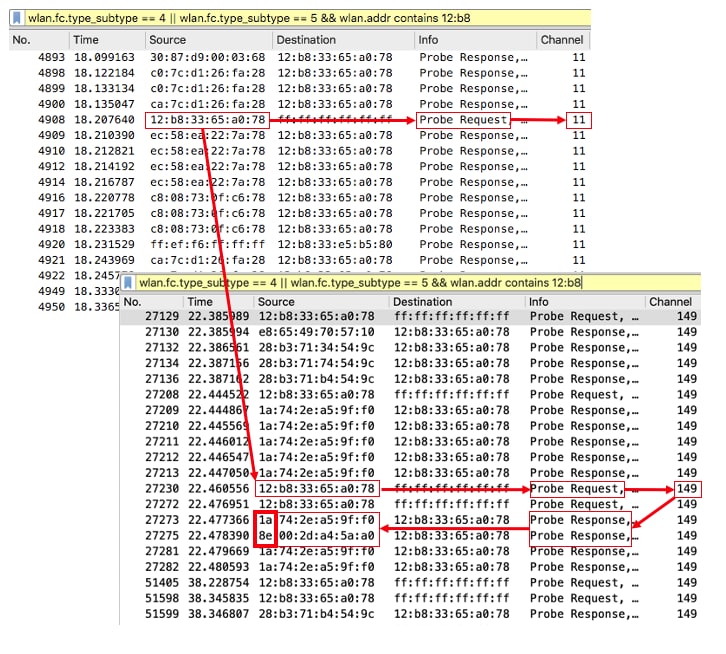Select packet 4921 at time 18.243969
Screen dimensions: 726x654
point(300,260)
